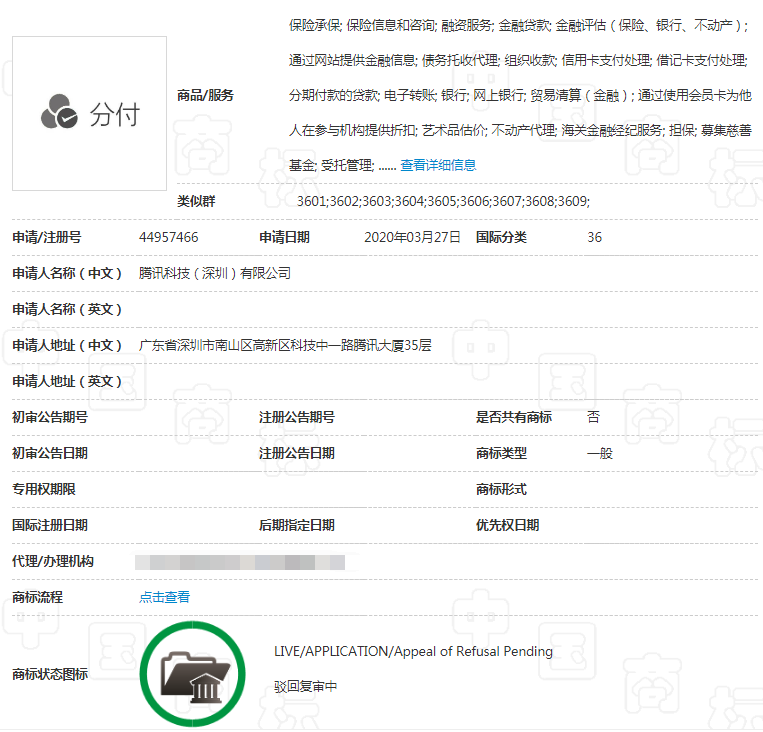The image size is (763, 732).
Task: Click the 申请人地址（英文） label
Action: pos(67,382)
